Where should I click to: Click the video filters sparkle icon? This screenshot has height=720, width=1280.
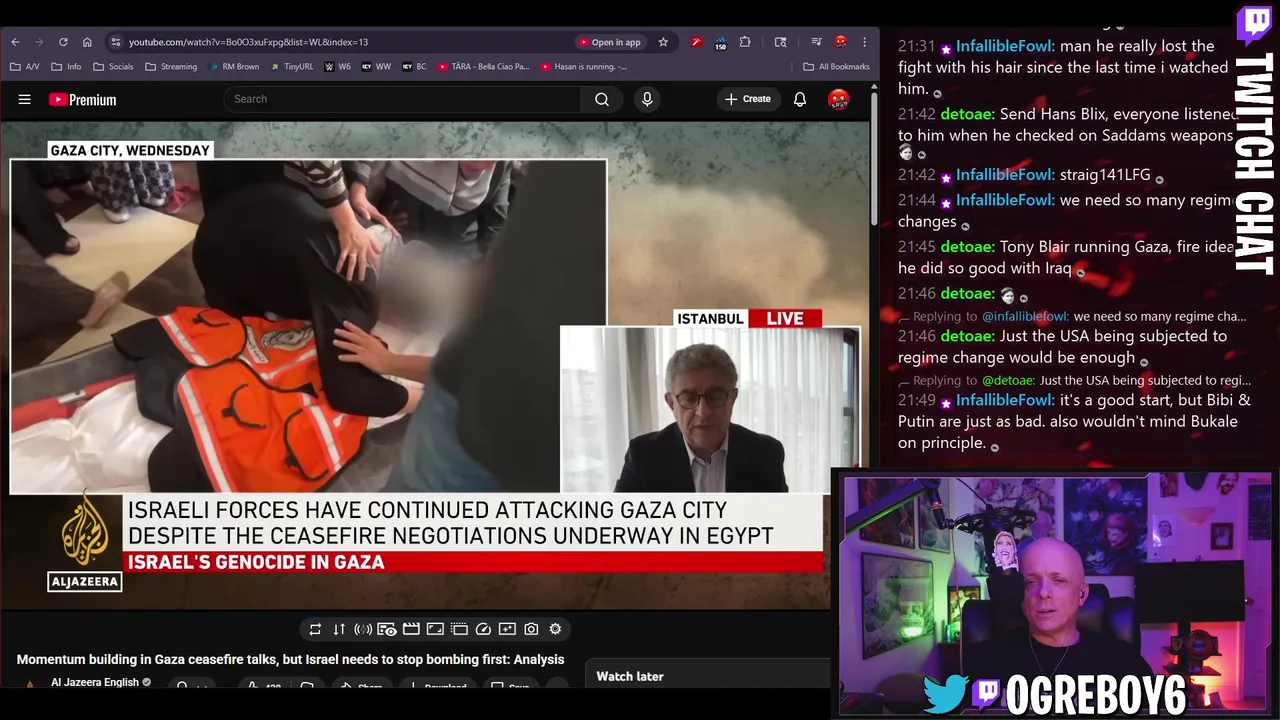[x=507, y=629]
